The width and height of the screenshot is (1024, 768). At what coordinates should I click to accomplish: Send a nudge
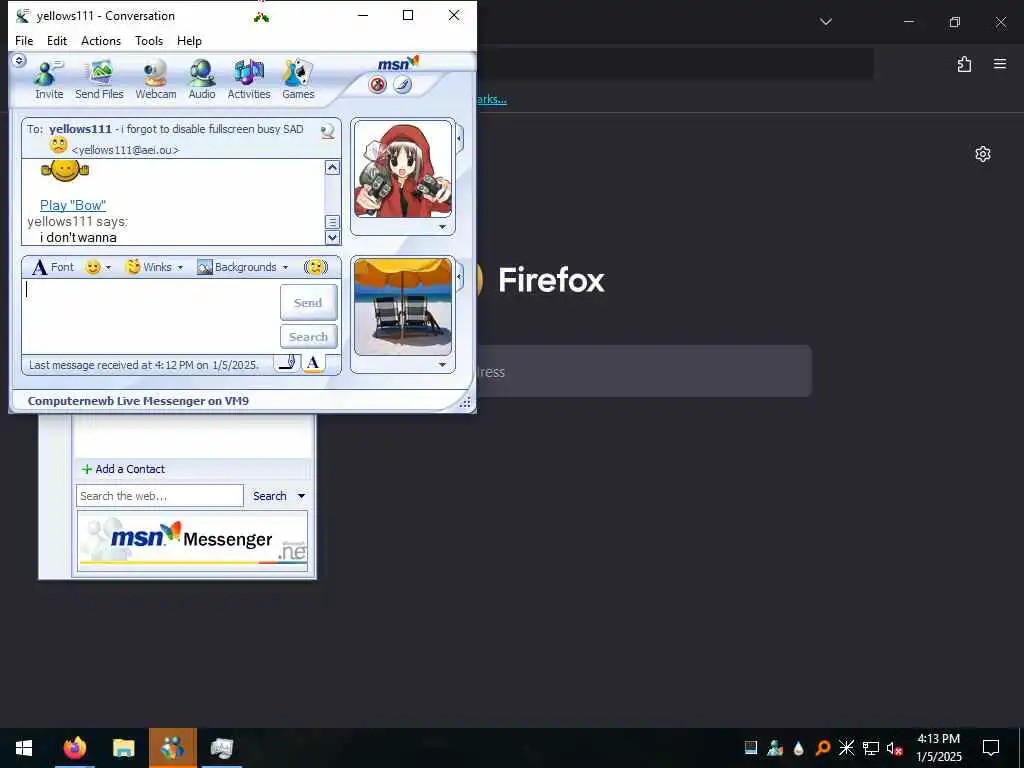(316, 267)
